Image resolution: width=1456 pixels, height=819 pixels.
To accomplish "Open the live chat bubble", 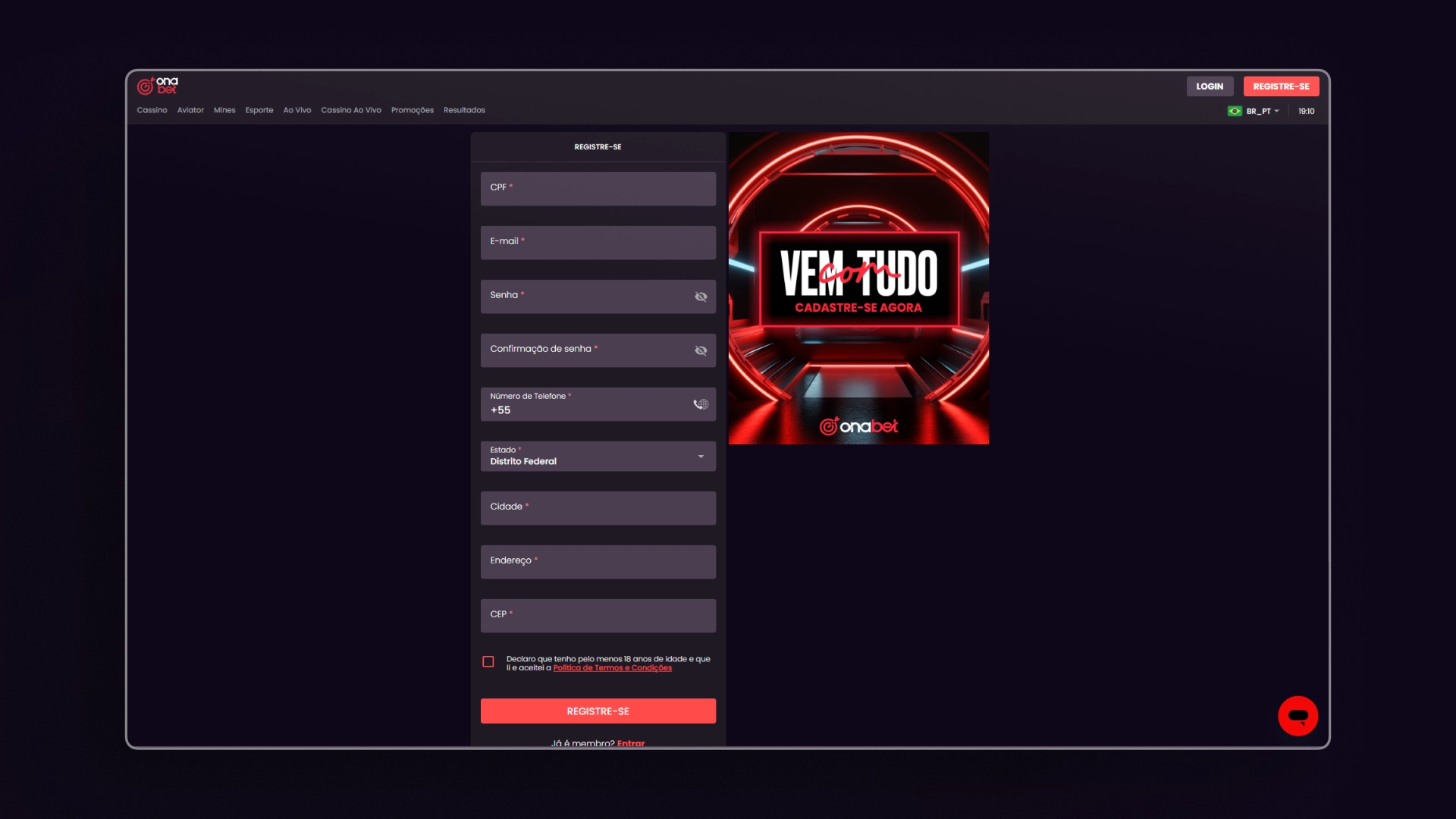I will [1298, 716].
